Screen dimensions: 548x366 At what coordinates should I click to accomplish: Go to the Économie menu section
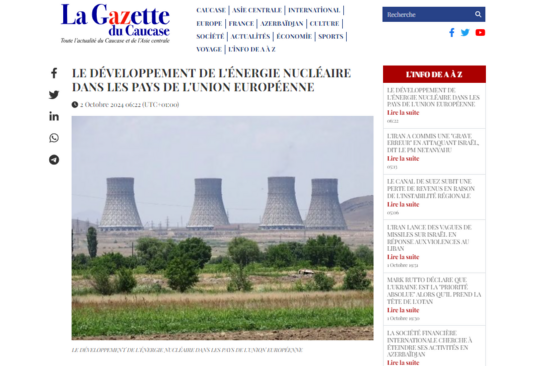coord(294,36)
